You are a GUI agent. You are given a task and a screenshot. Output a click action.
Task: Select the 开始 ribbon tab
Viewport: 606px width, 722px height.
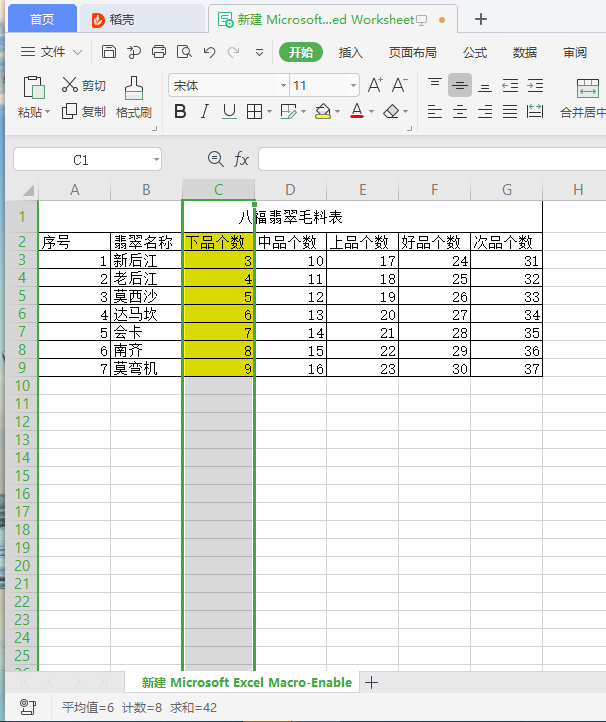click(x=301, y=52)
